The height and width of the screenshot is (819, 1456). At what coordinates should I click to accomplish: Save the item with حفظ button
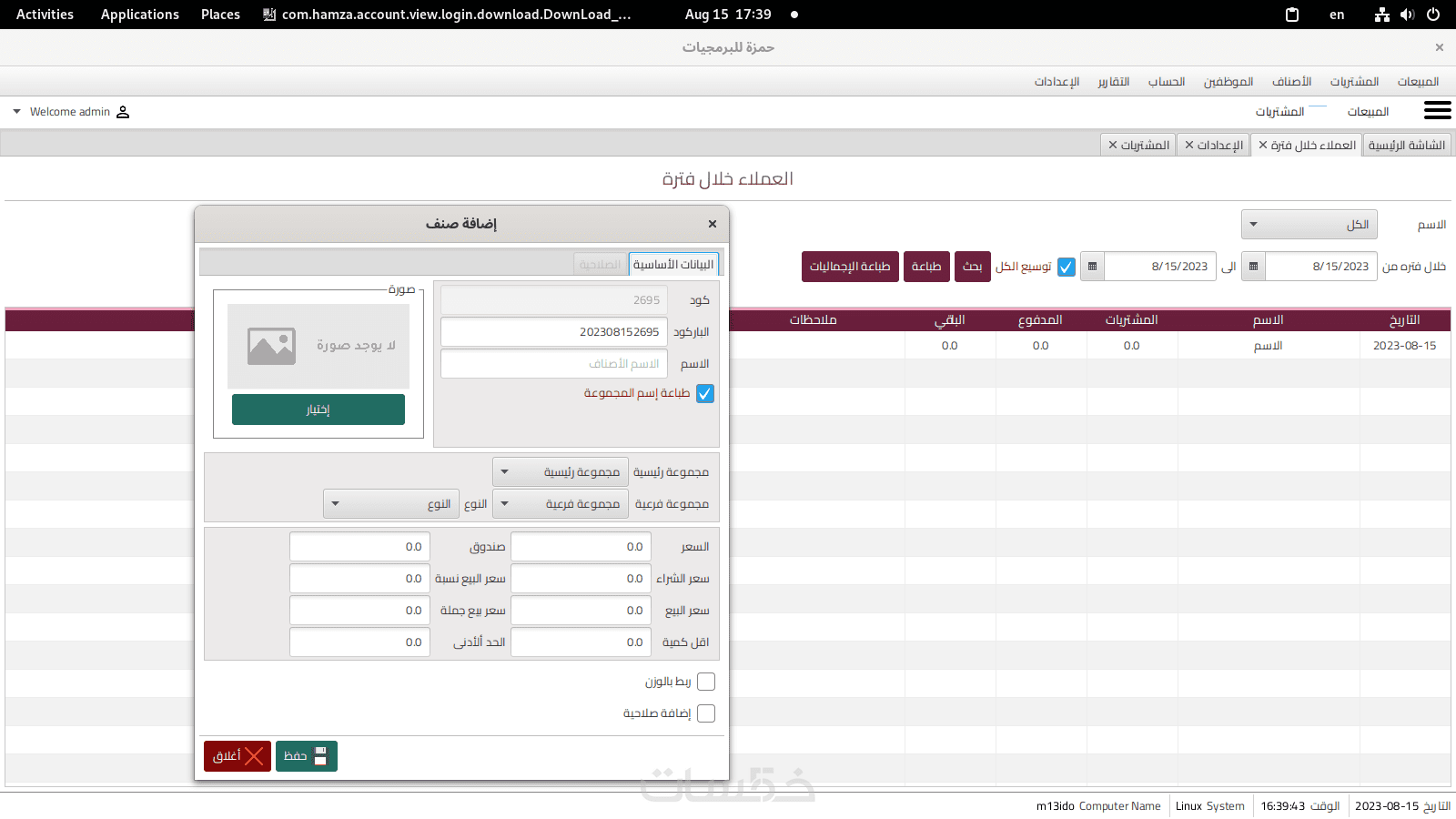(307, 756)
